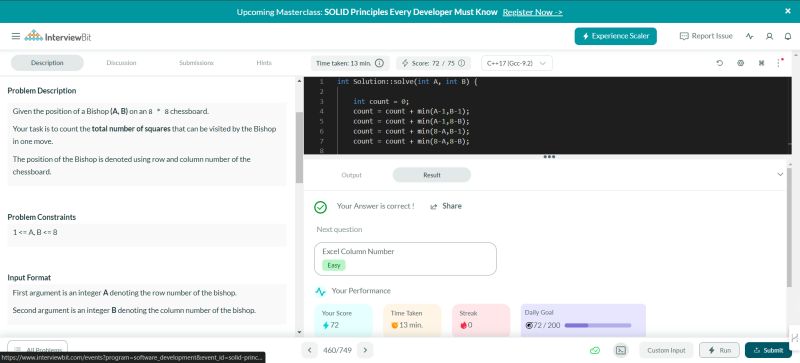
Task: Open the hamburger menu beside InterviewBit logo
Action: pyautogui.click(x=16, y=36)
